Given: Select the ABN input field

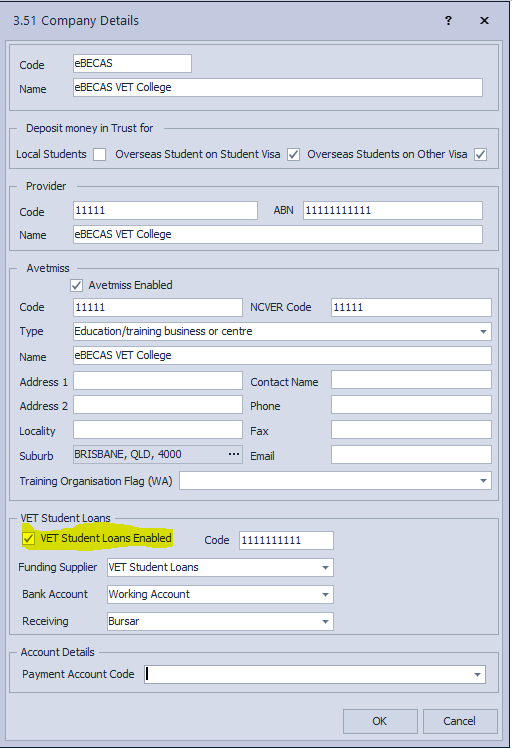Looking at the screenshot, I should [393, 211].
